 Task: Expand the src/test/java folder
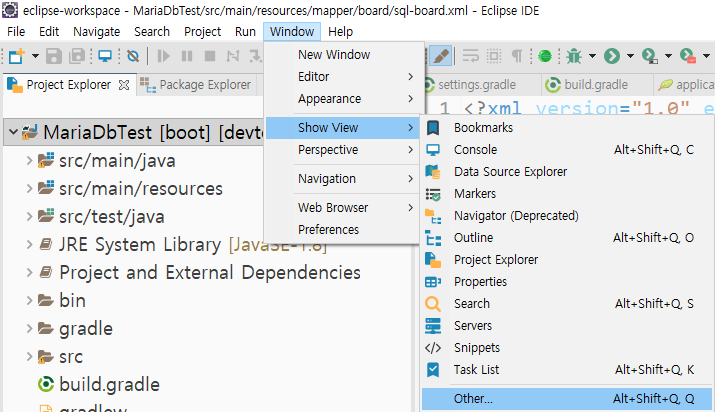point(29,216)
